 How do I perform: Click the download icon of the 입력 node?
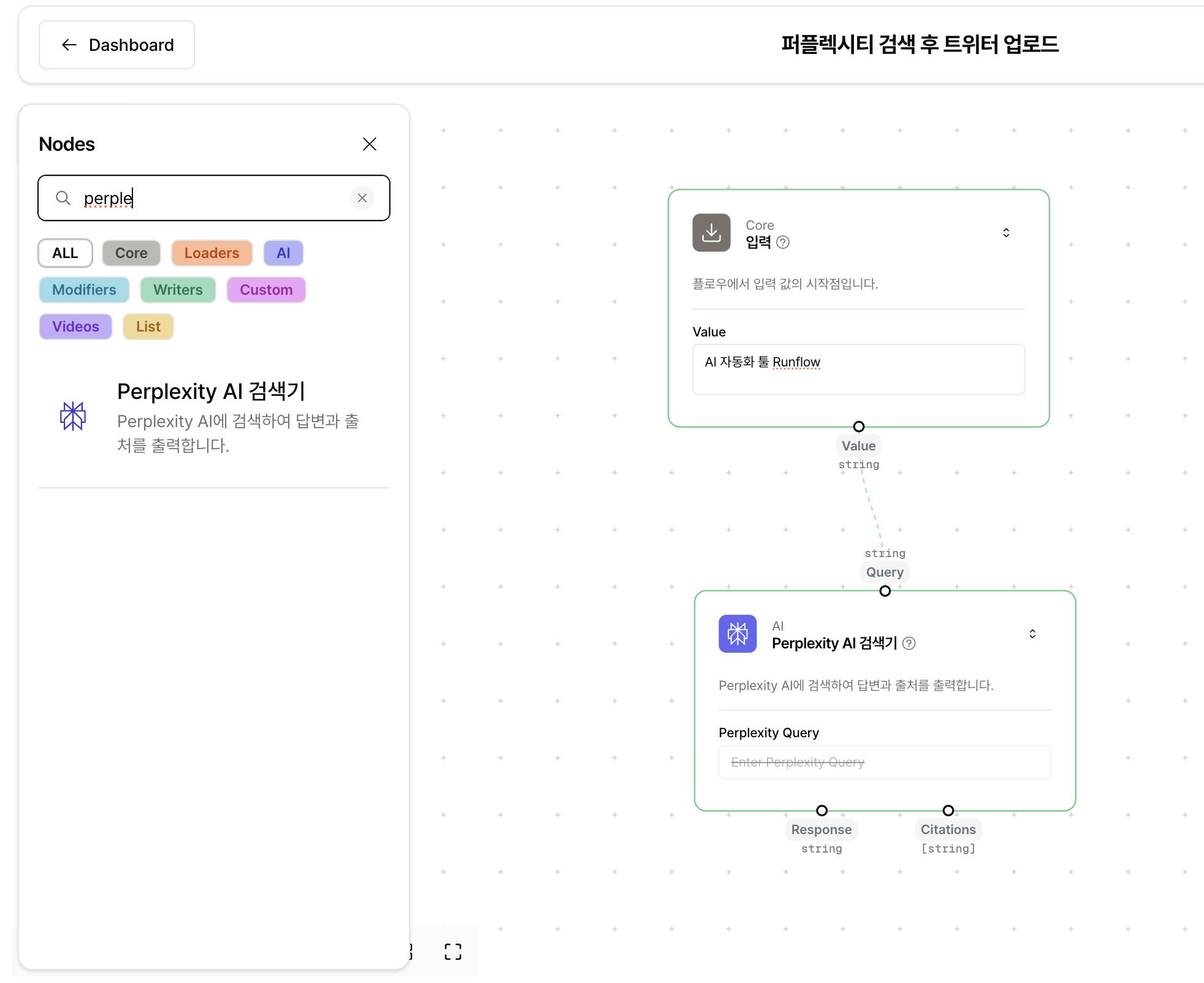pos(711,233)
